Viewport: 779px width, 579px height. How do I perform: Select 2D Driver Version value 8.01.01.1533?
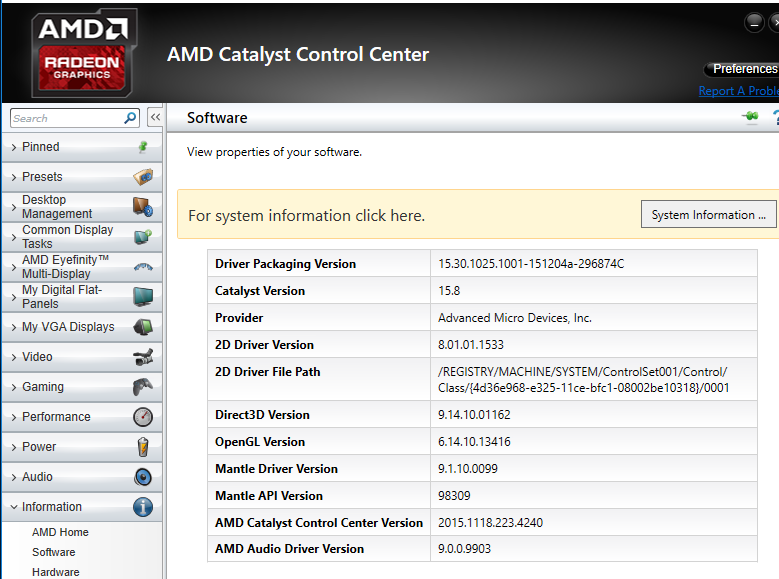pos(471,344)
